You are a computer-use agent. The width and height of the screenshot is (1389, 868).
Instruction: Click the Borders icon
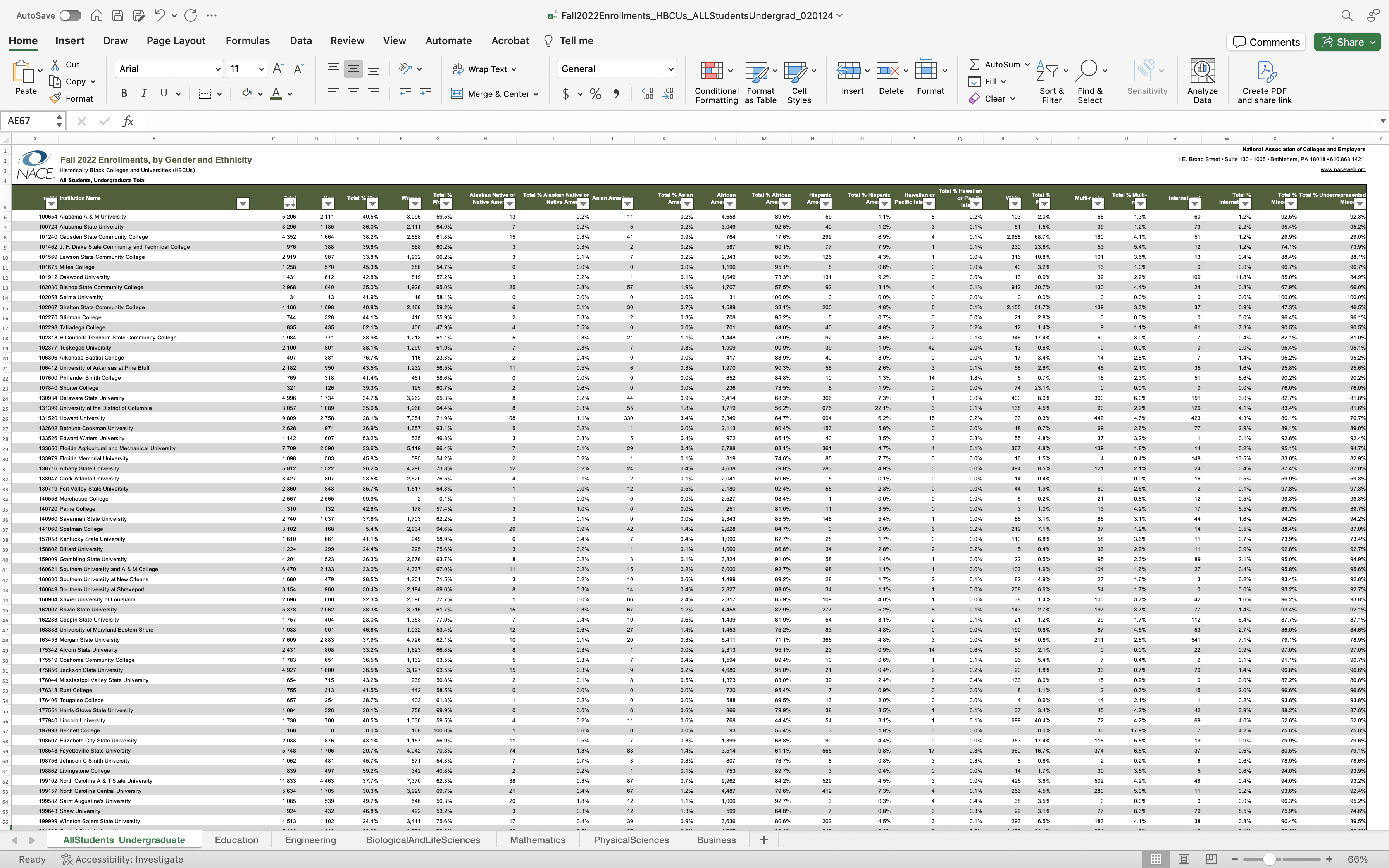click(x=205, y=93)
